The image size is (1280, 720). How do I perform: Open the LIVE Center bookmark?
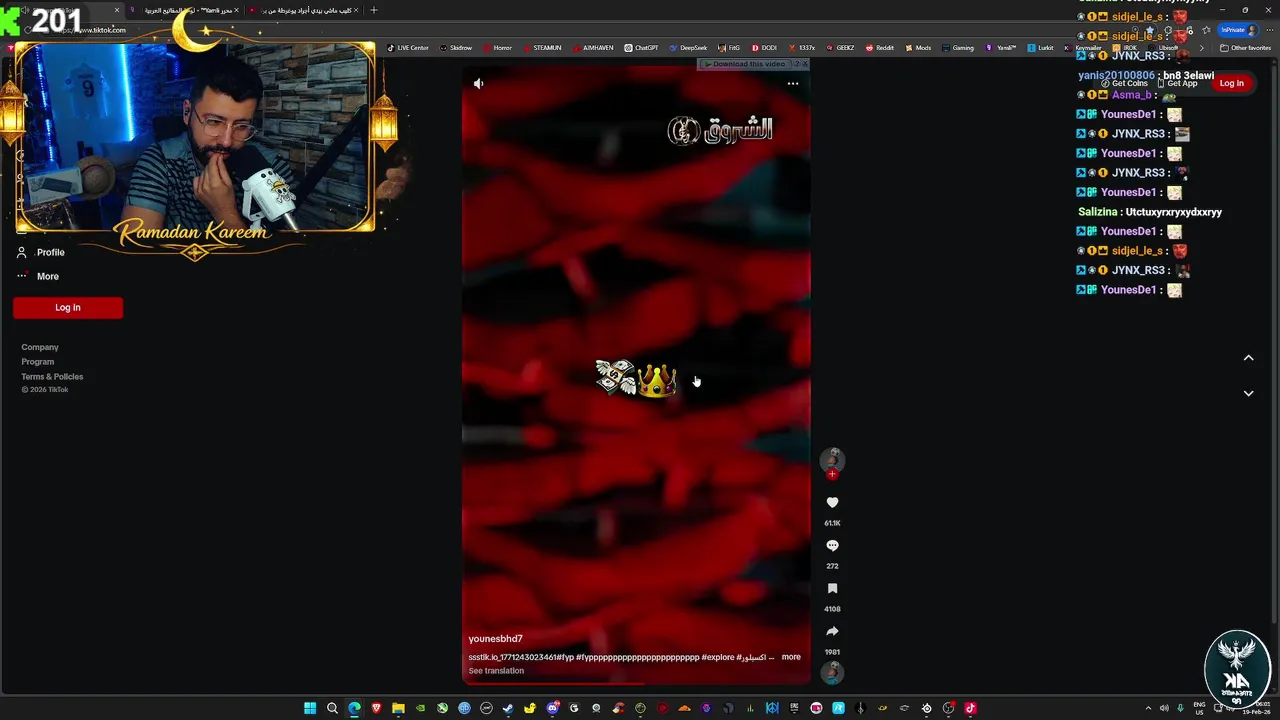(x=407, y=48)
